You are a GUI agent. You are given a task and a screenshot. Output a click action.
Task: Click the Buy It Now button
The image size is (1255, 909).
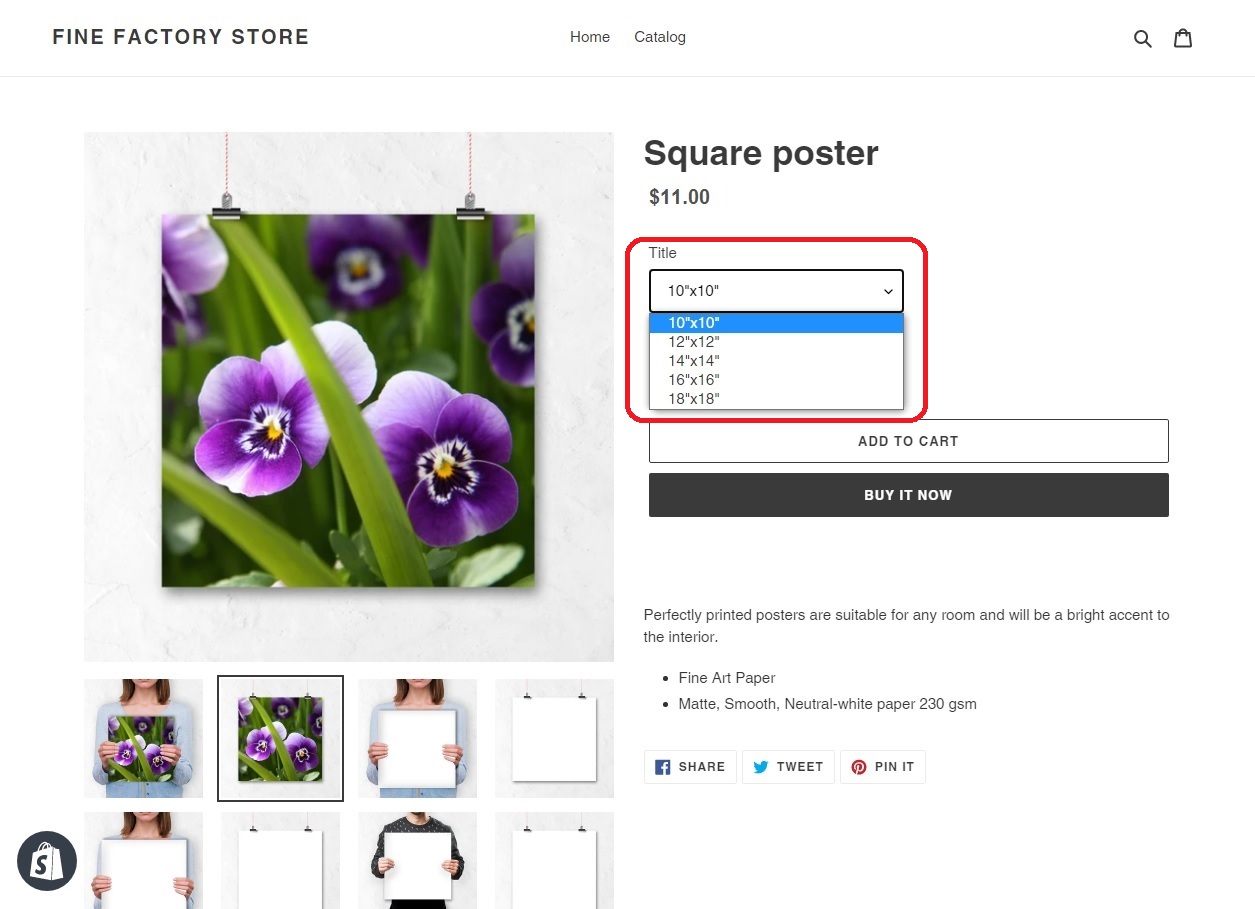908,495
